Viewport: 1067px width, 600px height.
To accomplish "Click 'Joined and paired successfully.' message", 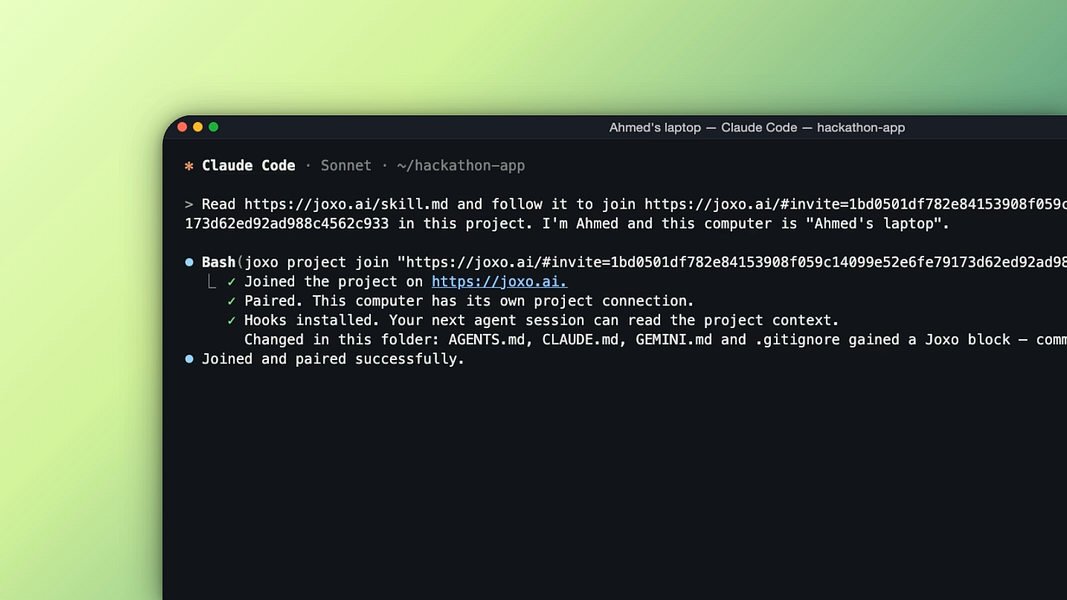I will (x=333, y=359).
